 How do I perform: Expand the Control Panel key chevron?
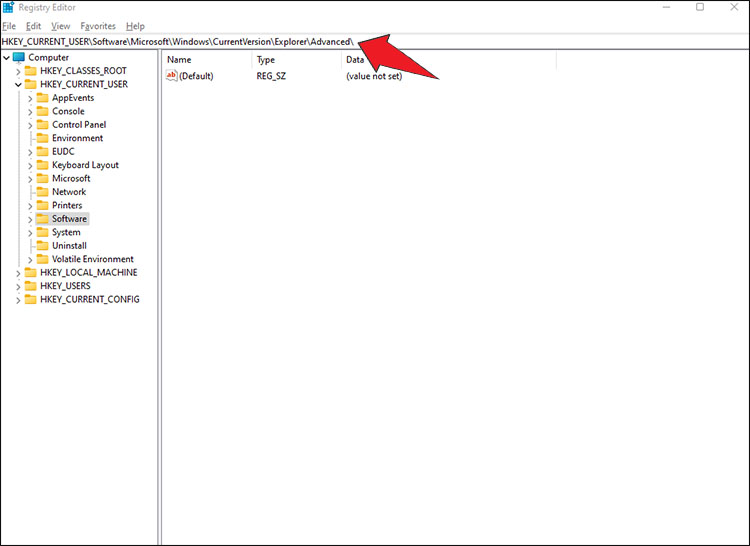coord(30,125)
